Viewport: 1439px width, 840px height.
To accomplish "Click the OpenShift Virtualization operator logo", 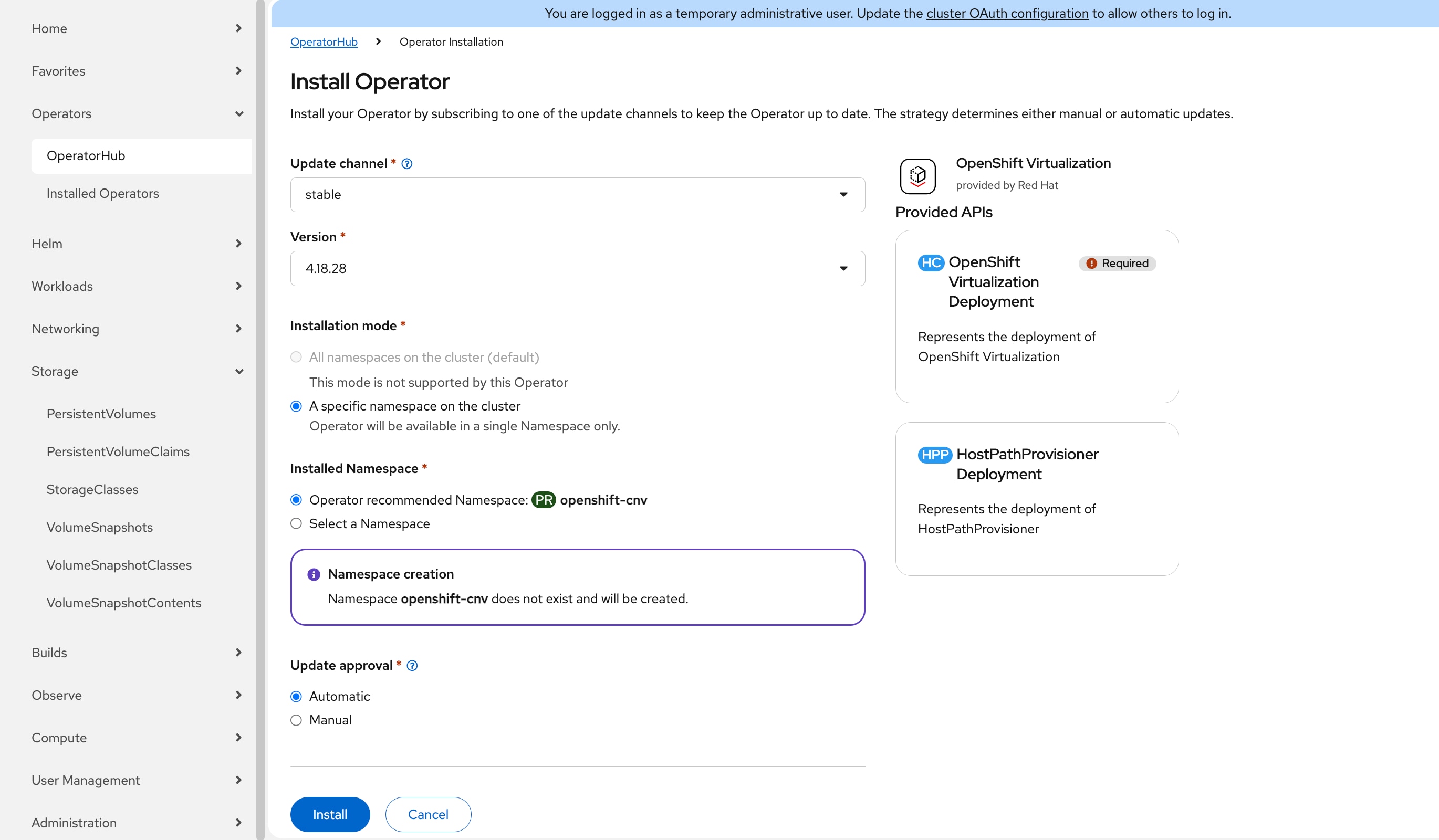I will click(917, 176).
